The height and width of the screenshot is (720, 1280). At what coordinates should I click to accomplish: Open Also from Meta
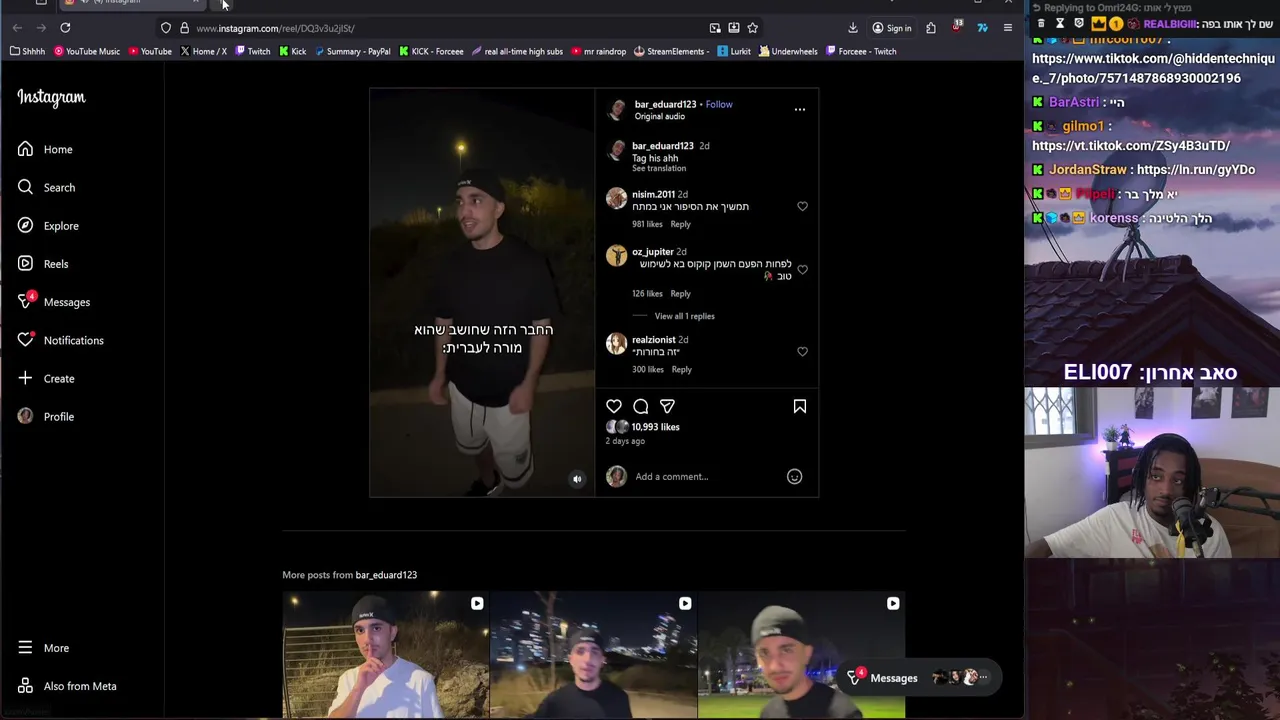[x=67, y=686]
